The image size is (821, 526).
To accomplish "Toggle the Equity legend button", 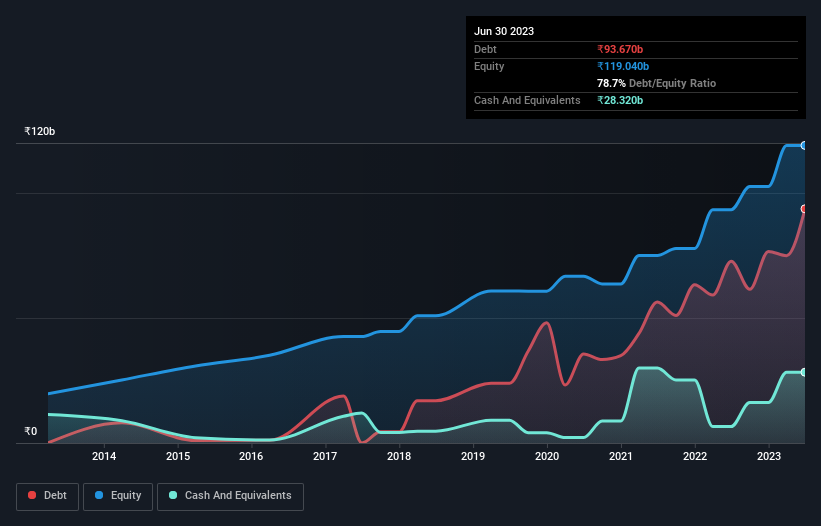I will coord(118,496).
